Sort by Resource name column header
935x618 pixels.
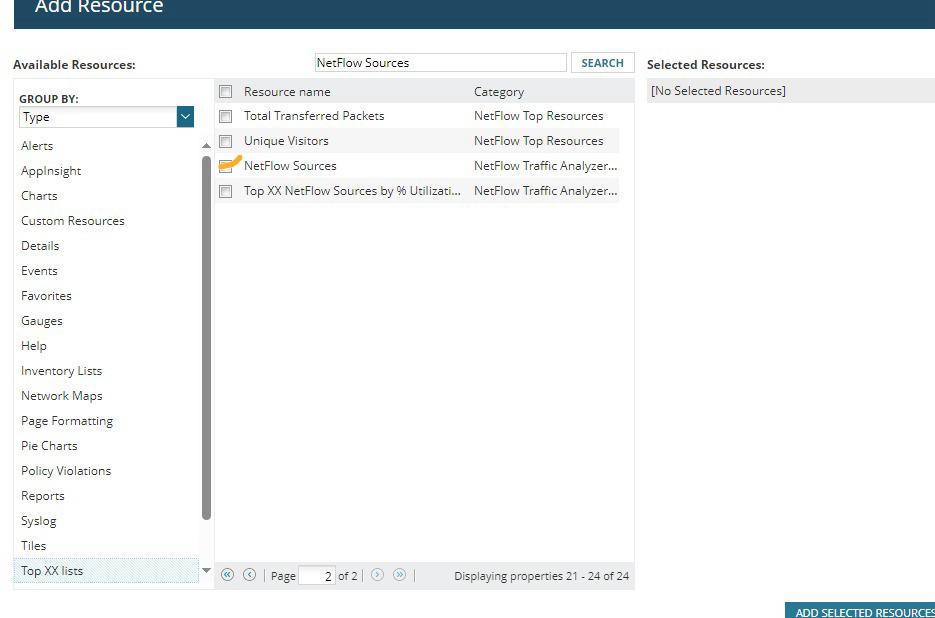click(x=287, y=92)
